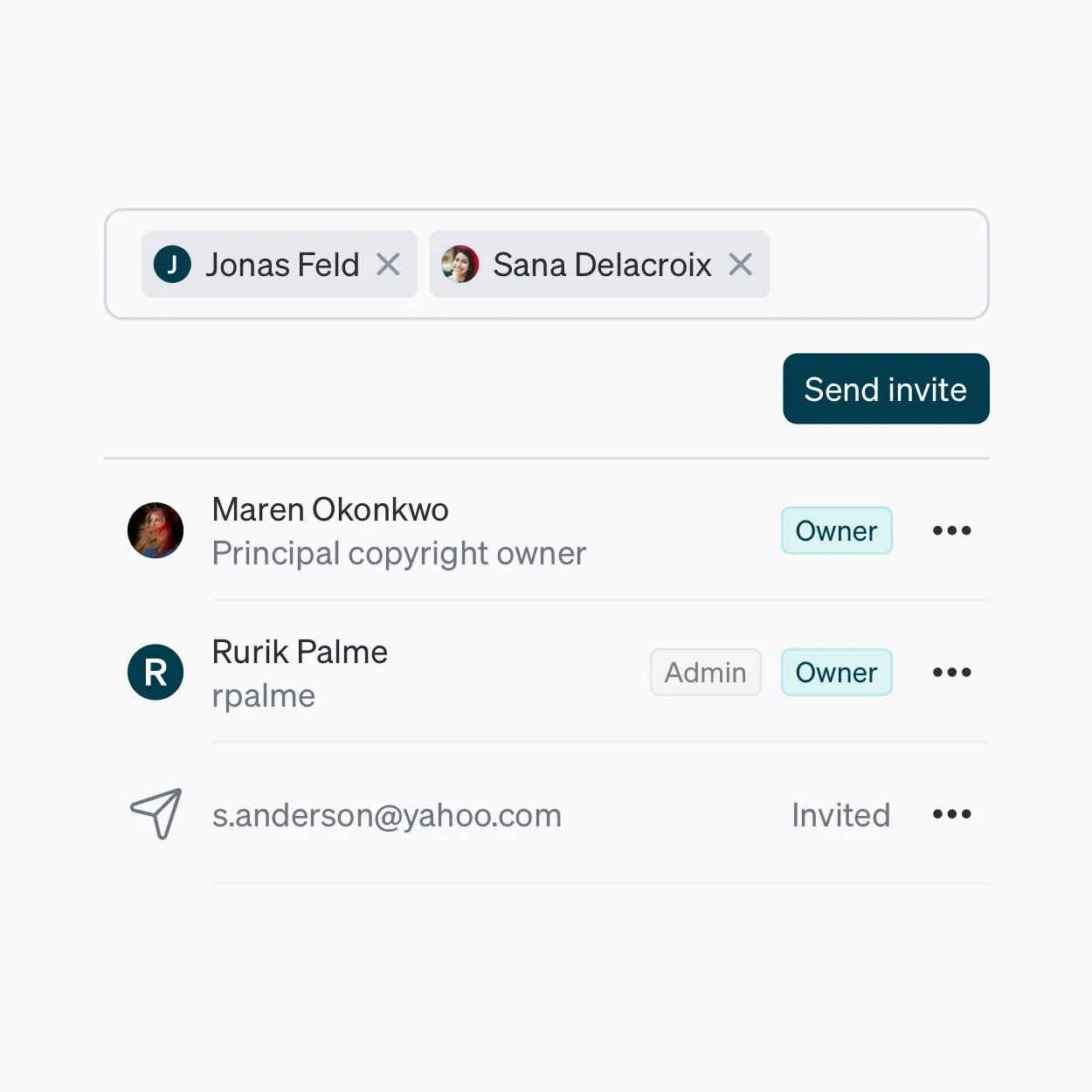
Task: Remove Jonas Feld chip with X
Action: tap(388, 264)
